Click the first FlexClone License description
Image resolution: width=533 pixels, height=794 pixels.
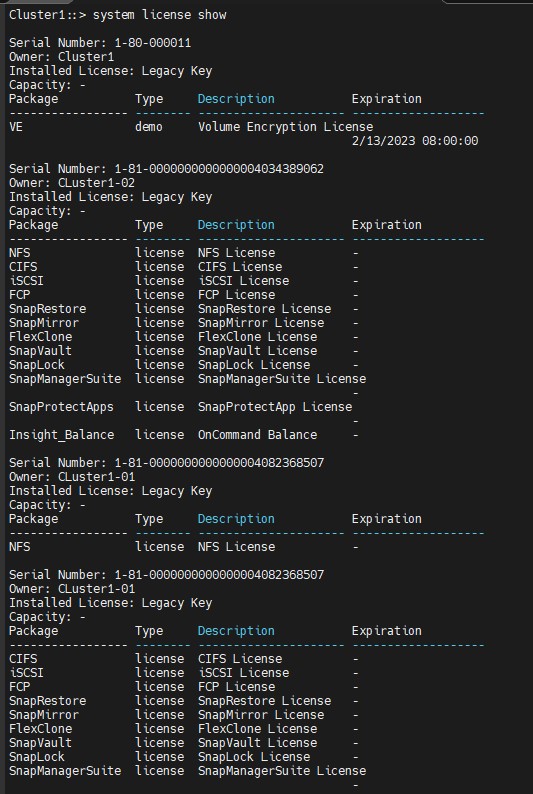click(x=258, y=337)
